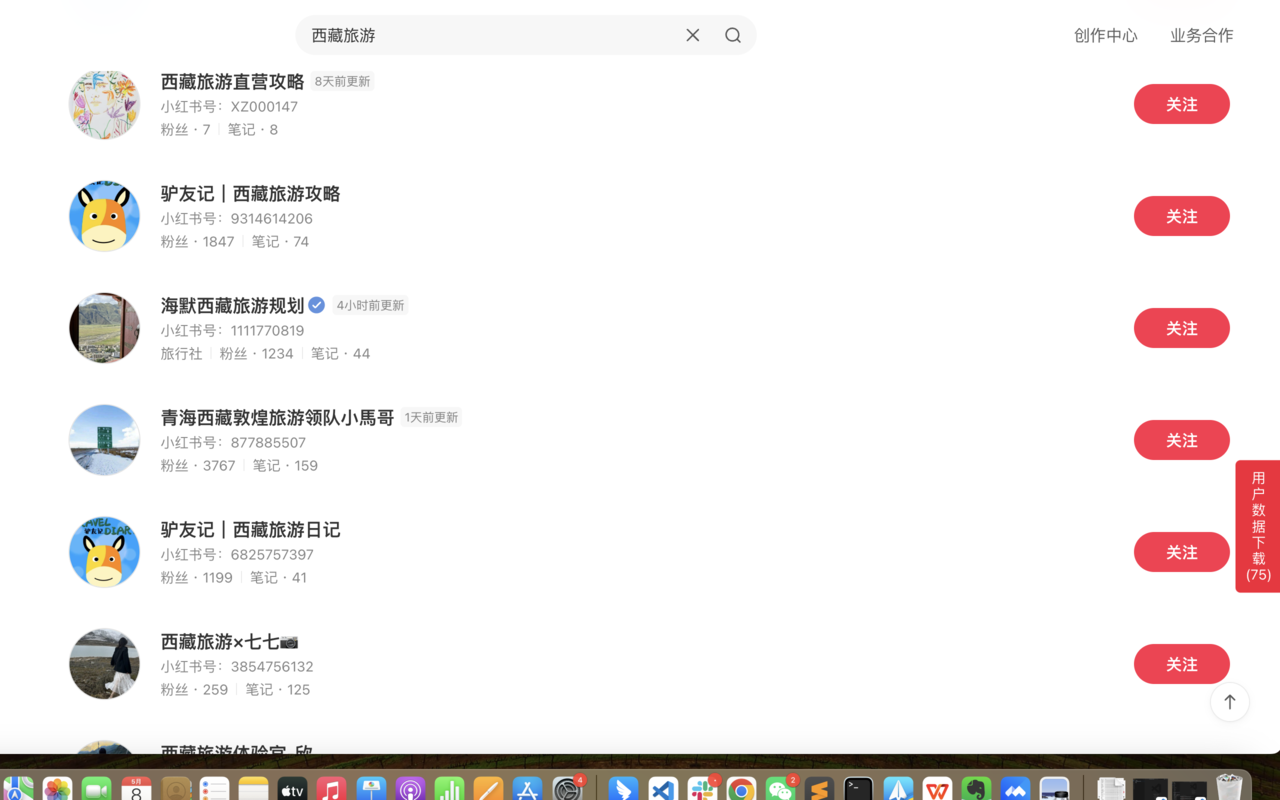The width and height of the screenshot is (1280, 800).
Task: Open WeChat from the dock
Action: [780, 787]
